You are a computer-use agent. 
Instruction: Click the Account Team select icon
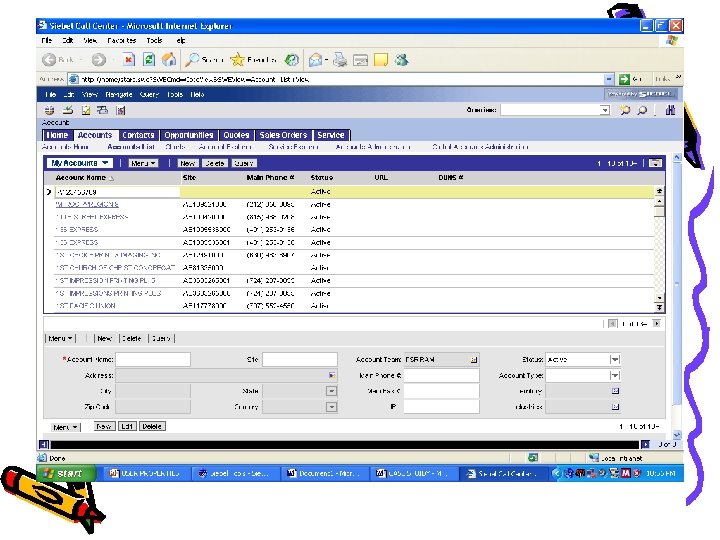click(474, 360)
